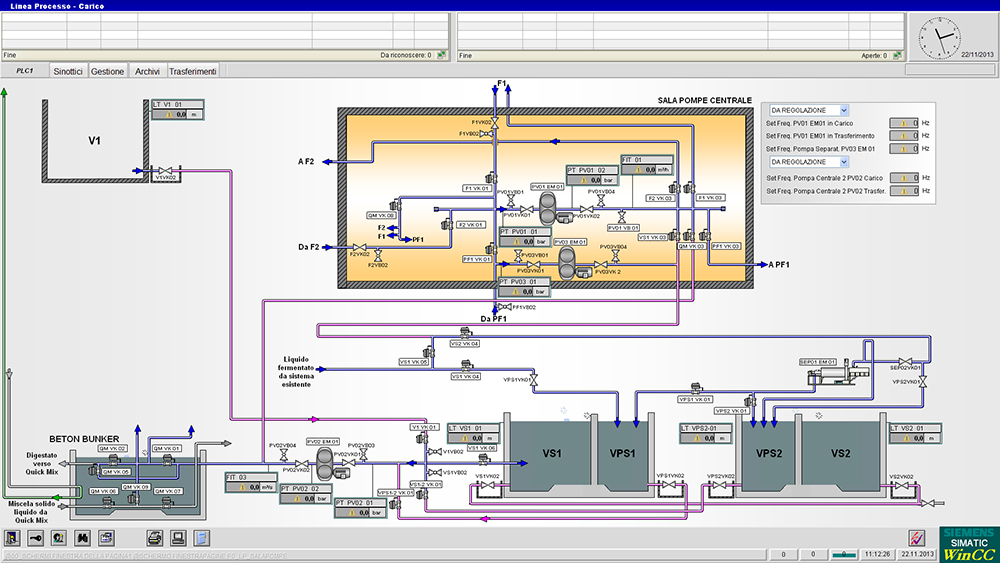Click the VS1 VK 04 valve label
Image resolution: width=1000 pixels, height=563 pixels.
tap(466, 377)
